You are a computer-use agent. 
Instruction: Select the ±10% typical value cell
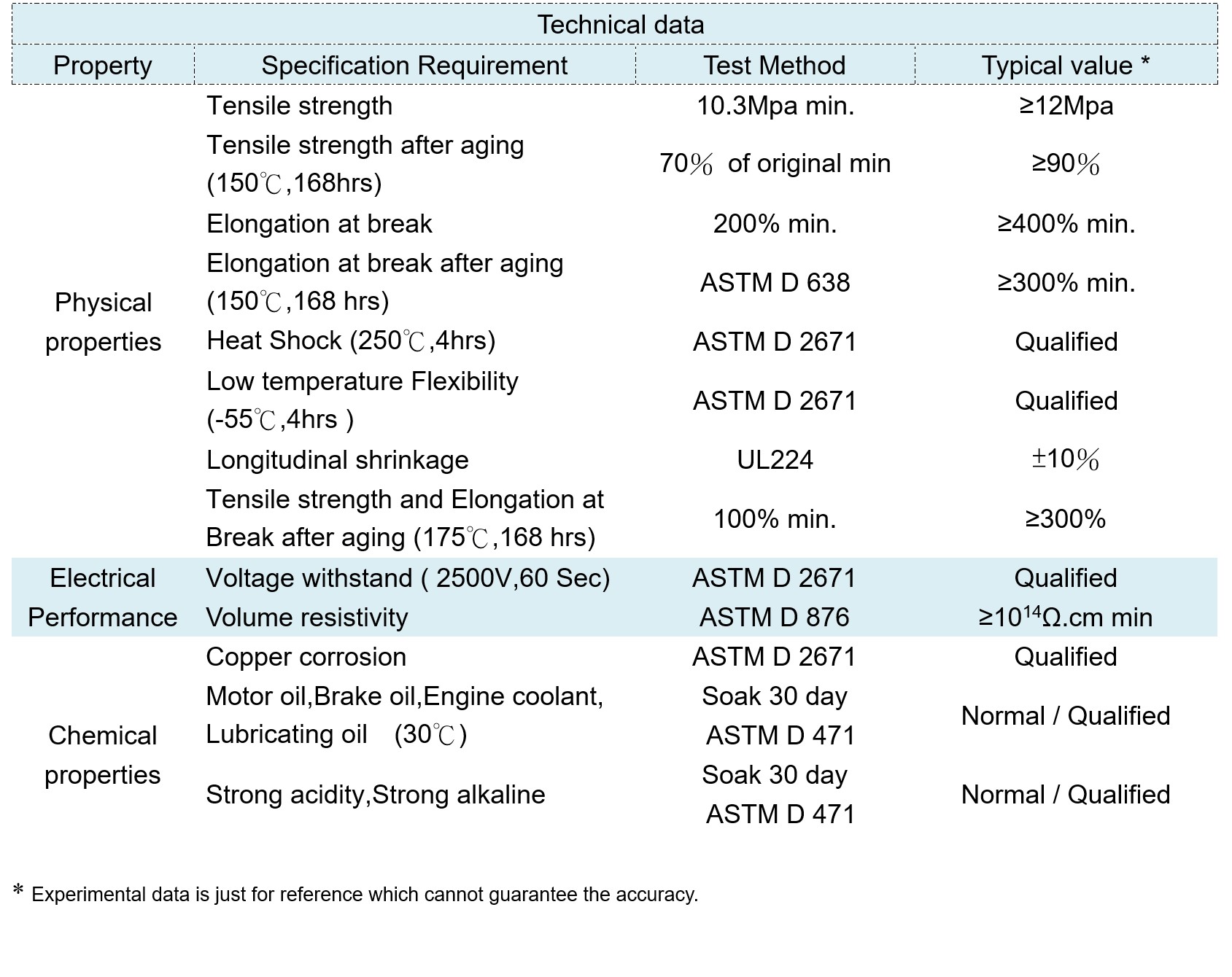(1066, 460)
